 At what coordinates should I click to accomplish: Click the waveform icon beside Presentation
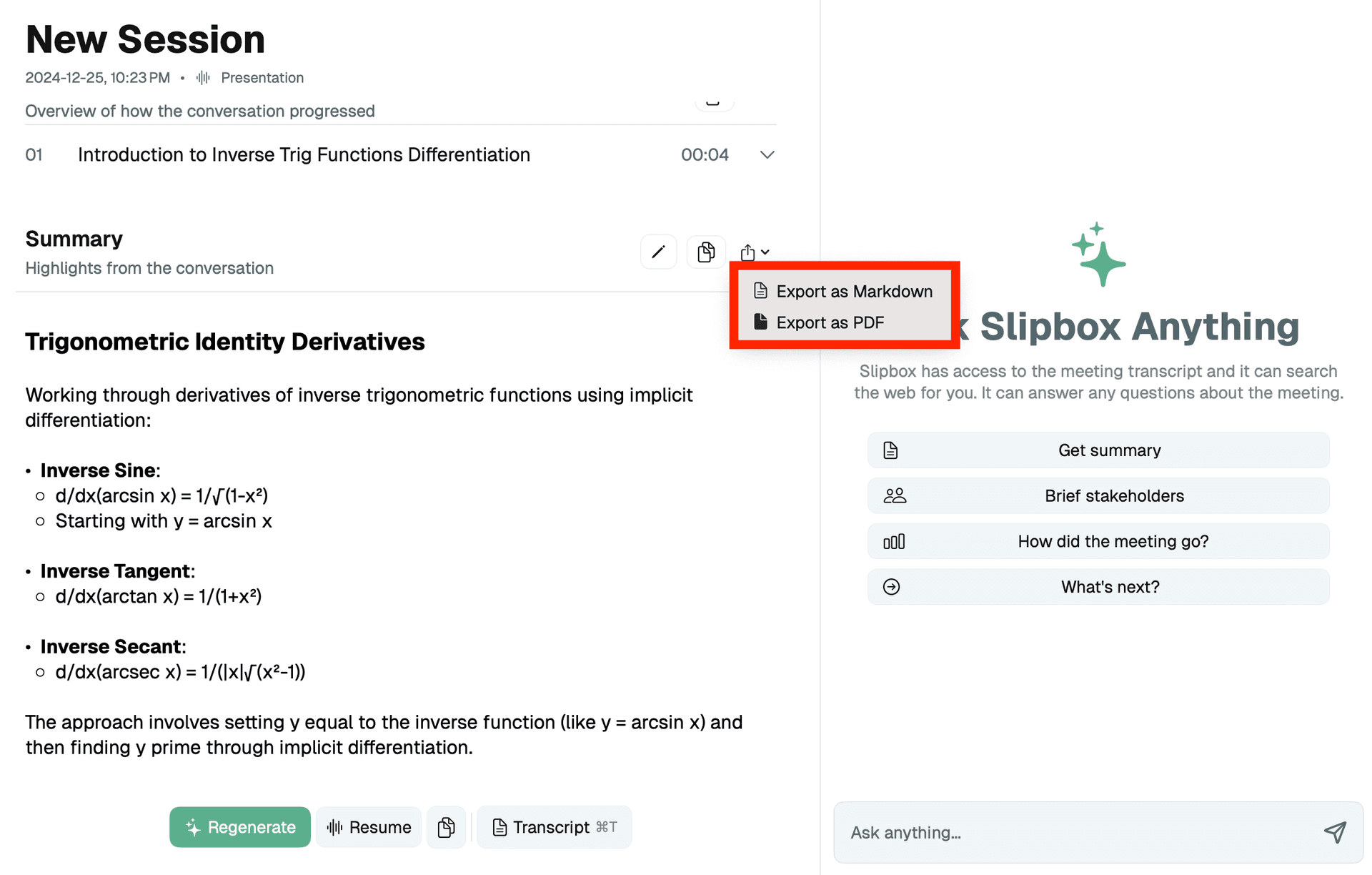pos(204,78)
